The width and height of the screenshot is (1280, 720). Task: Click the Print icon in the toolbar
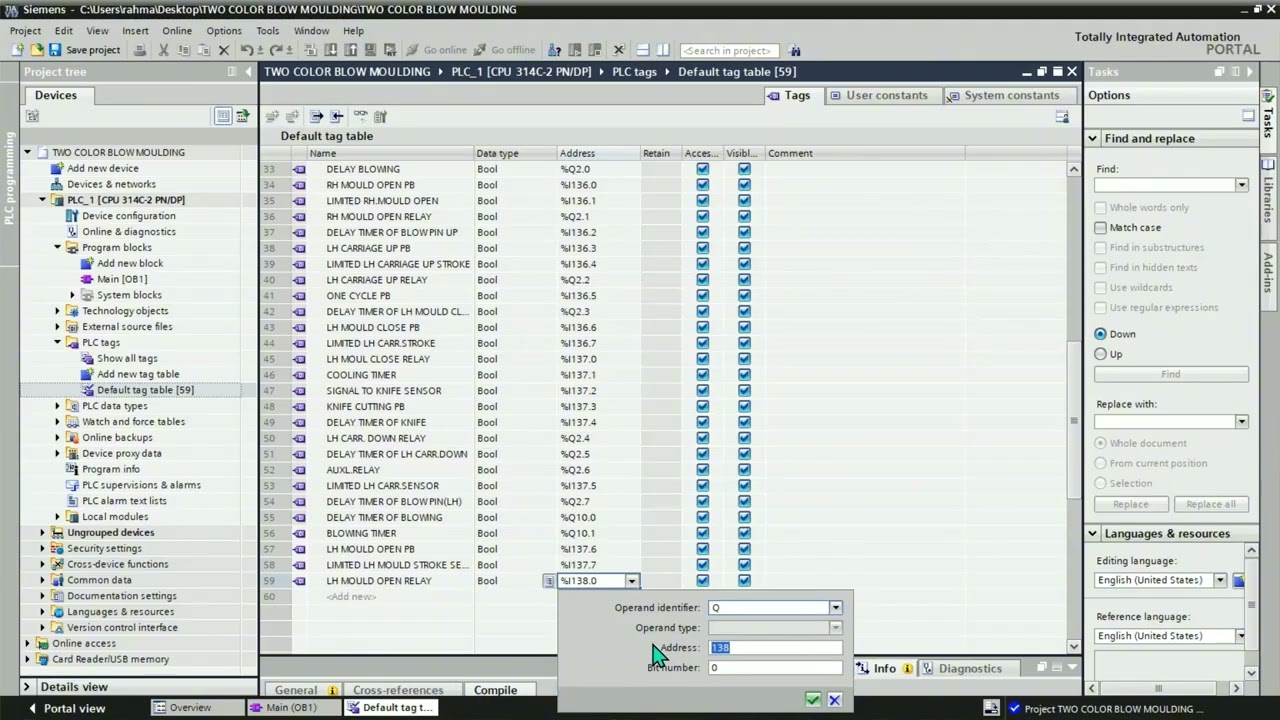(x=140, y=50)
